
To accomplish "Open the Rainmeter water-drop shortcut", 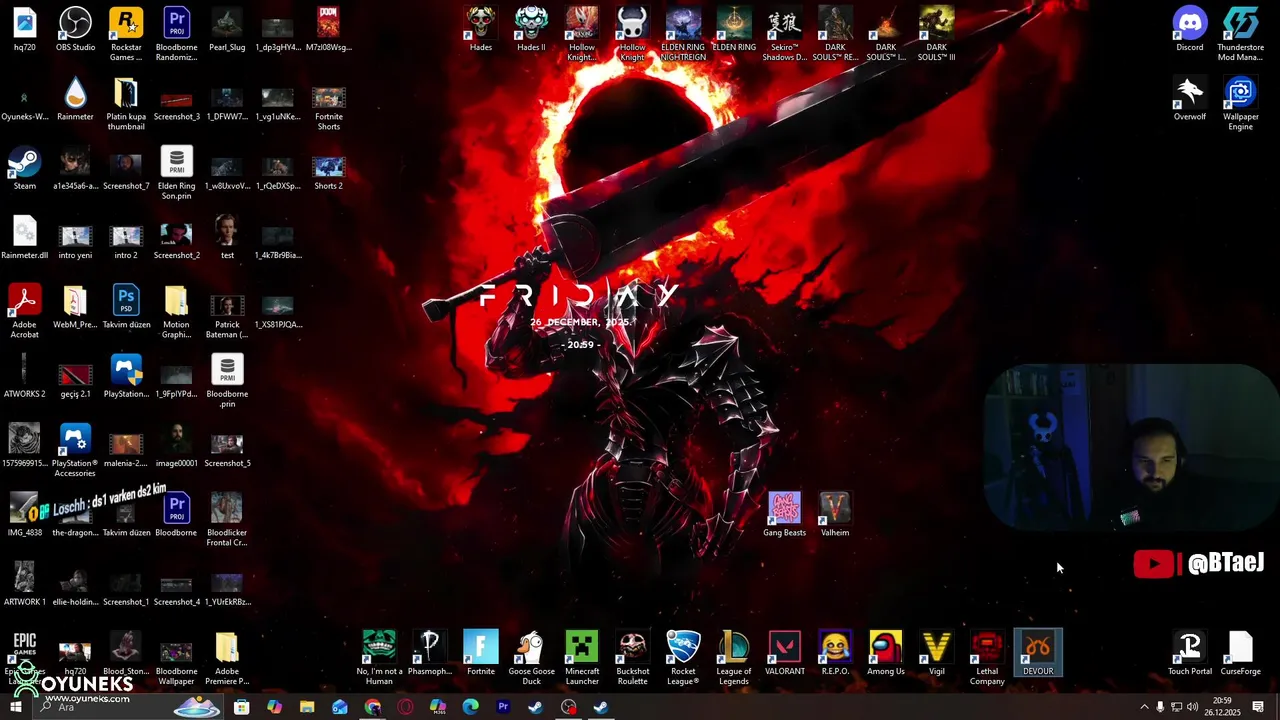I will (x=75, y=99).
